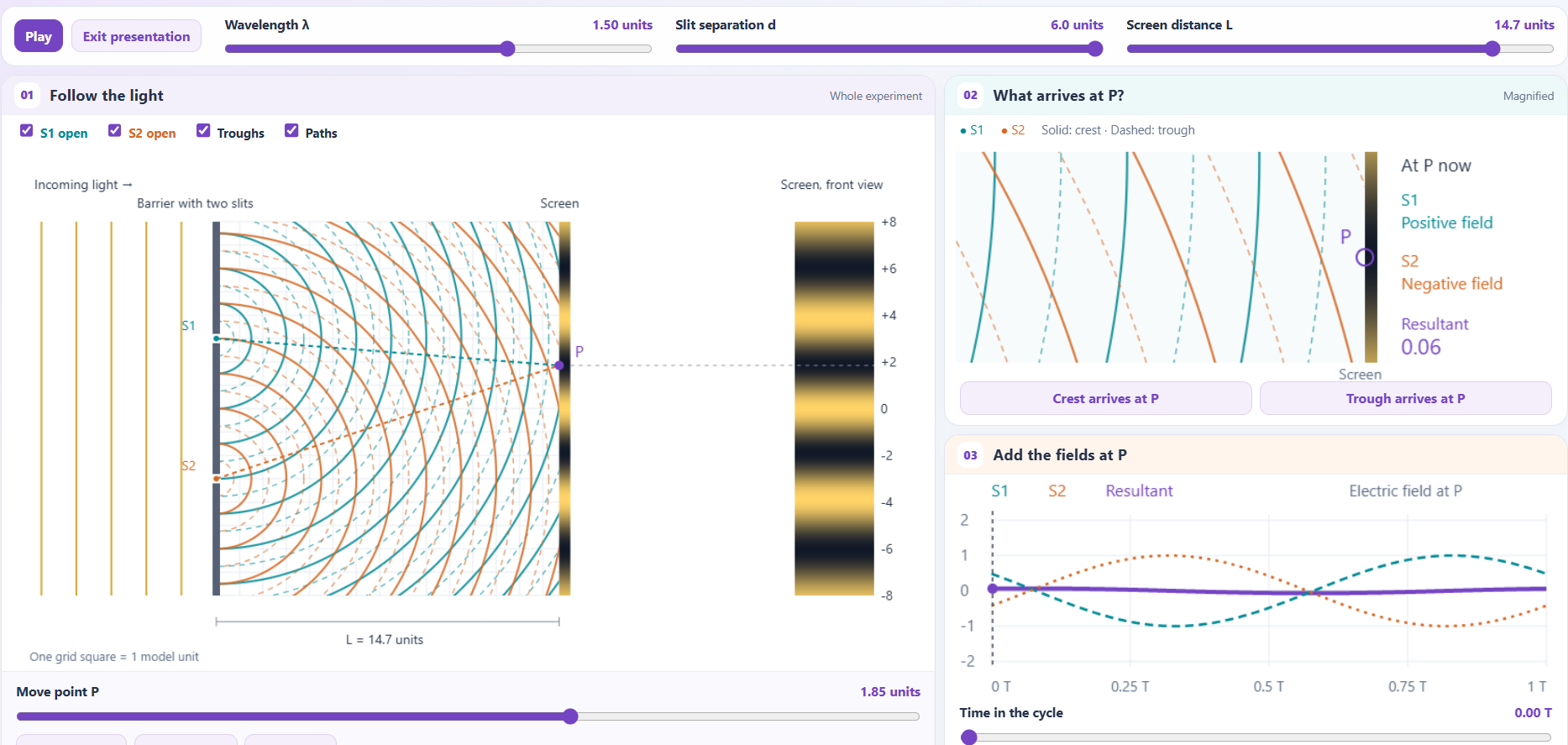Click the Add the fields at P heading
This screenshot has width=1568, height=745.
click(1060, 455)
